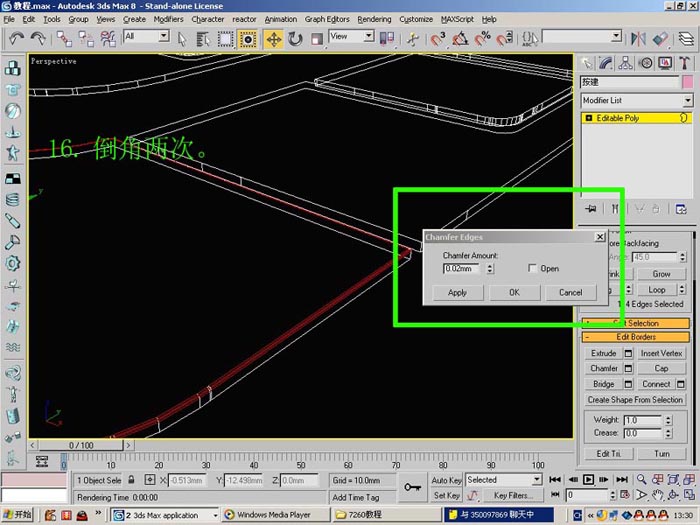This screenshot has height=525, width=700.
Task: Activate the Select and Scale tool
Action: [x=316, y=39]
